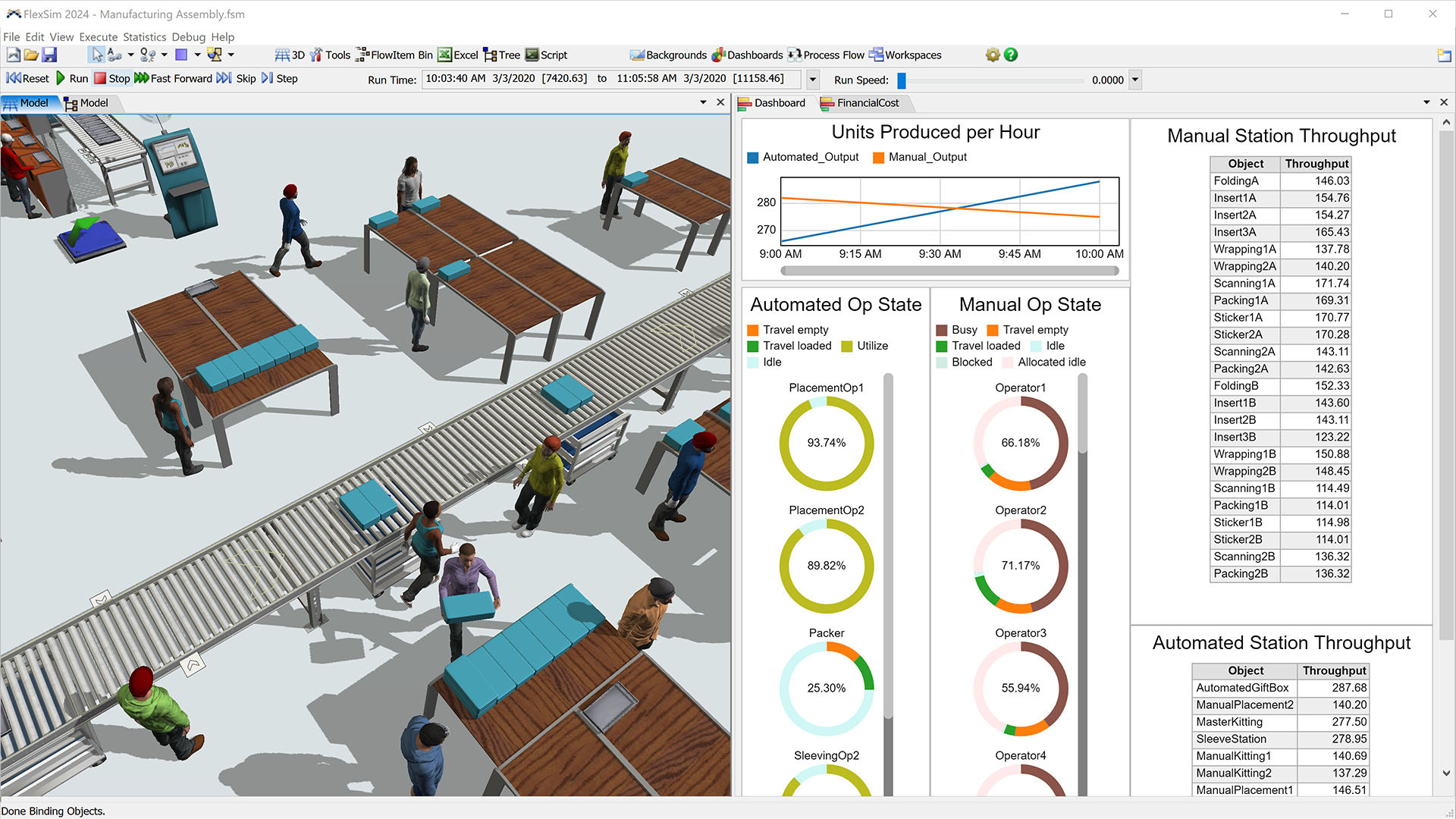1456x819 pixels.
Task: Open the Tree view
Action: coord(502,55)
